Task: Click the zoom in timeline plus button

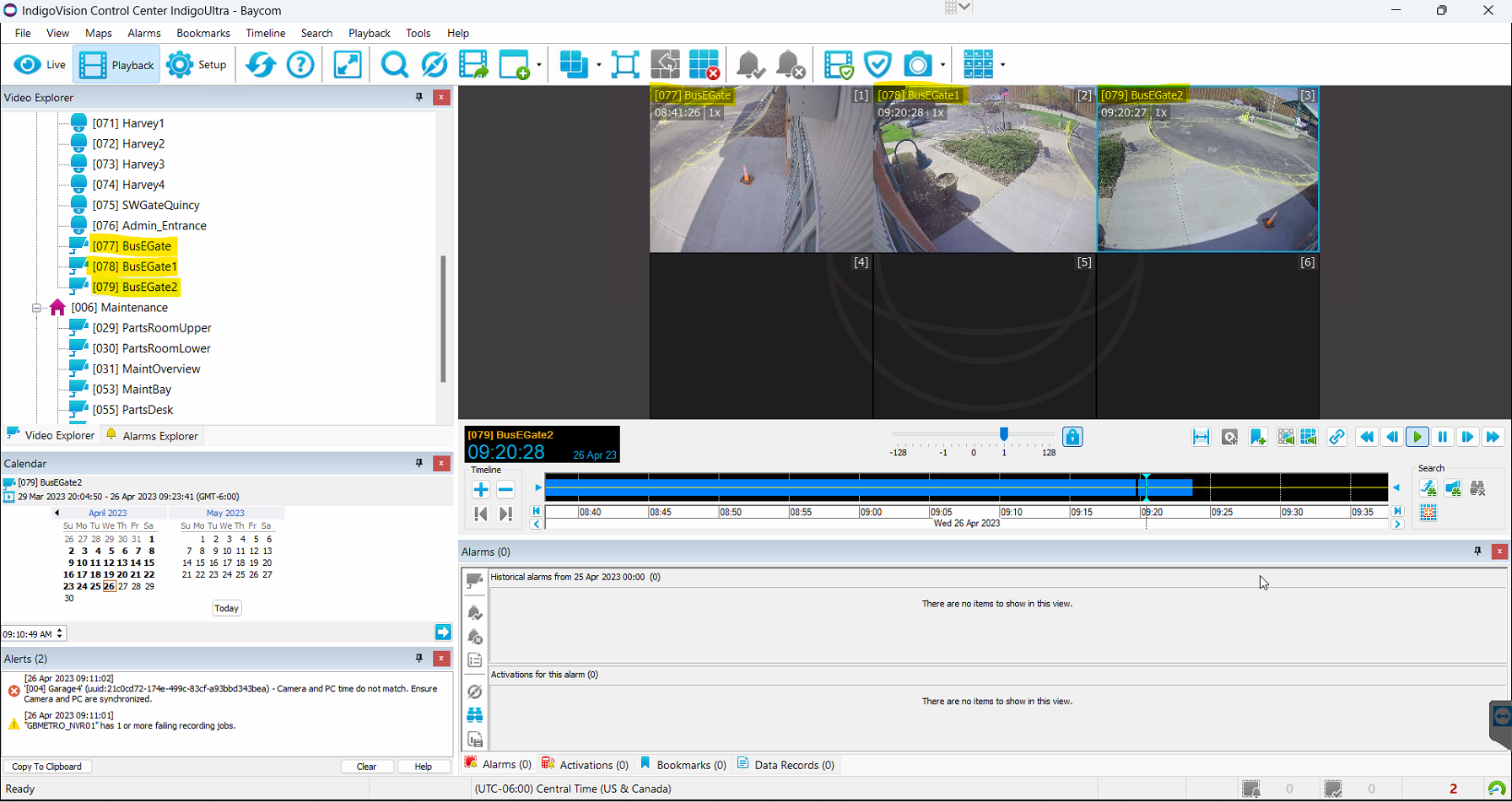Action: (481, 490)
